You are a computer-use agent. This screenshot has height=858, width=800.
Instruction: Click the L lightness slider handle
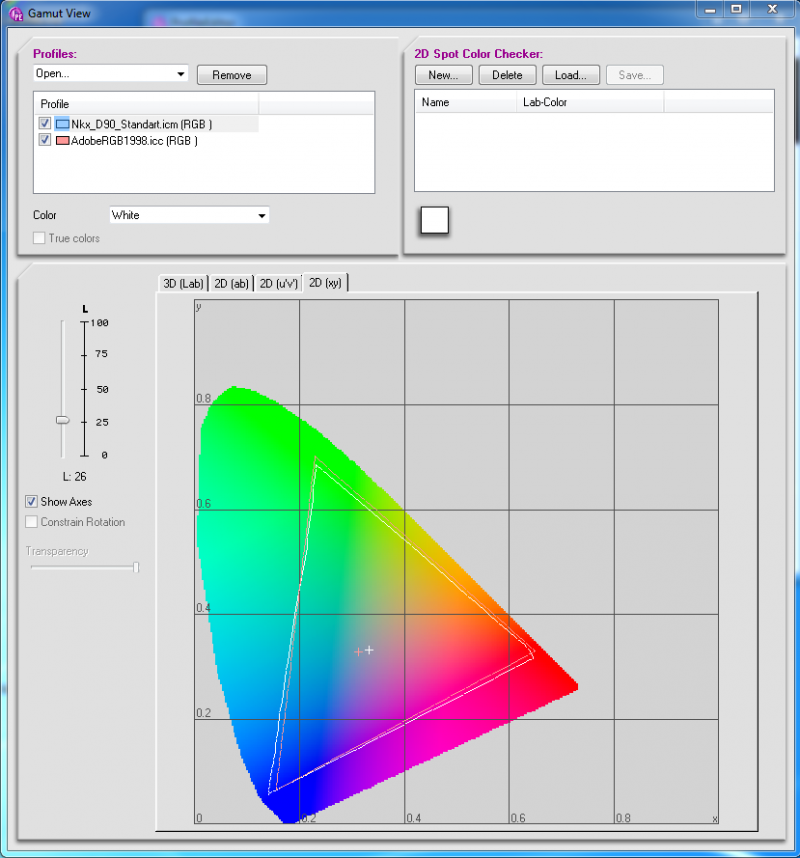pos(63,420)
